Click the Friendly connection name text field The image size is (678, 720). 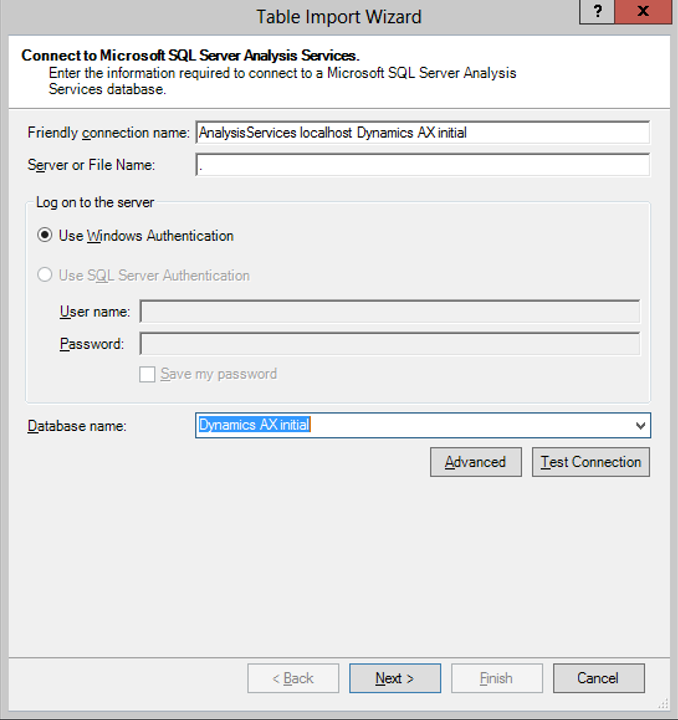(423, 133)
